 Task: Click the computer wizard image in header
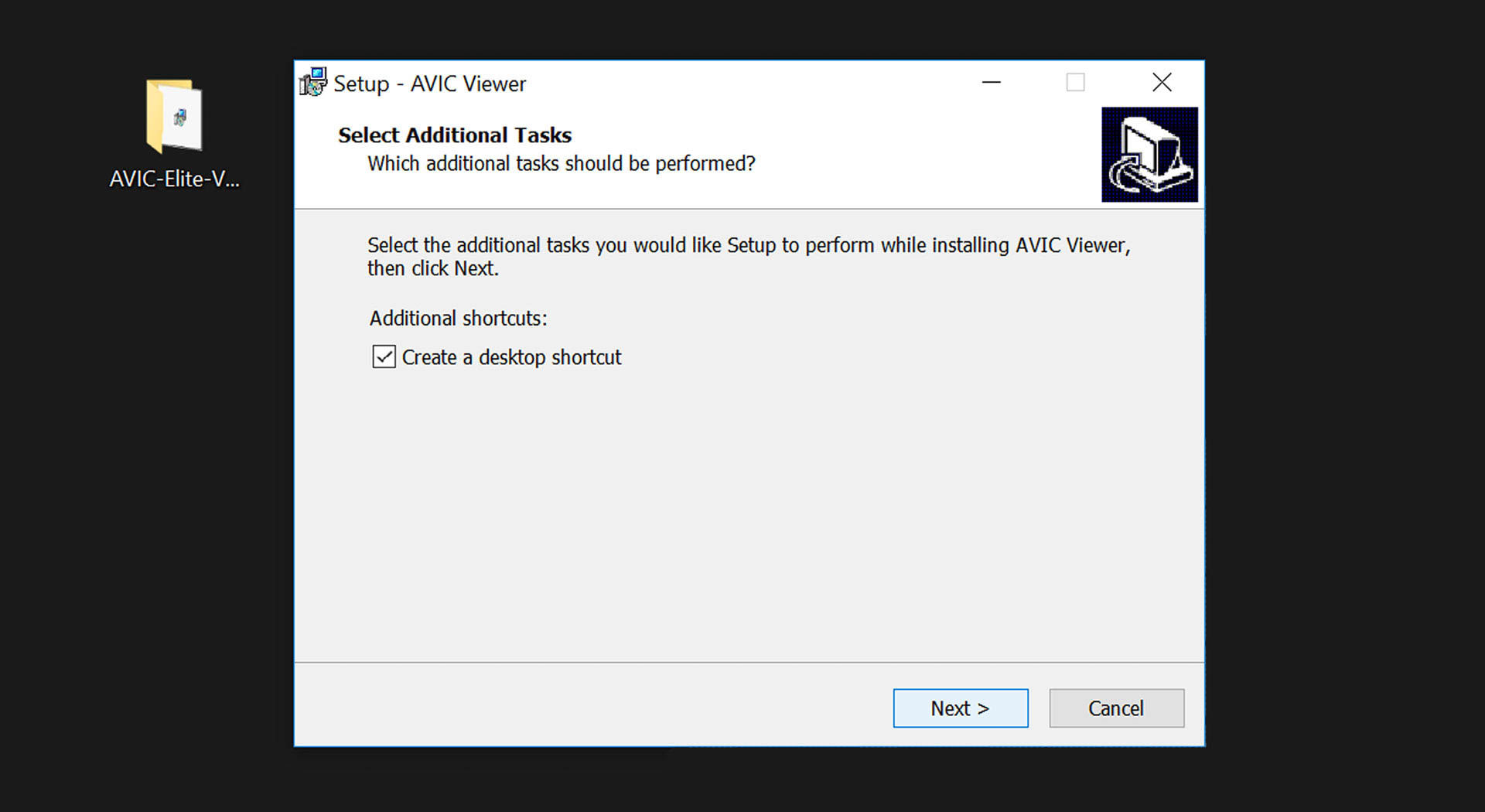click(1149, 155)
